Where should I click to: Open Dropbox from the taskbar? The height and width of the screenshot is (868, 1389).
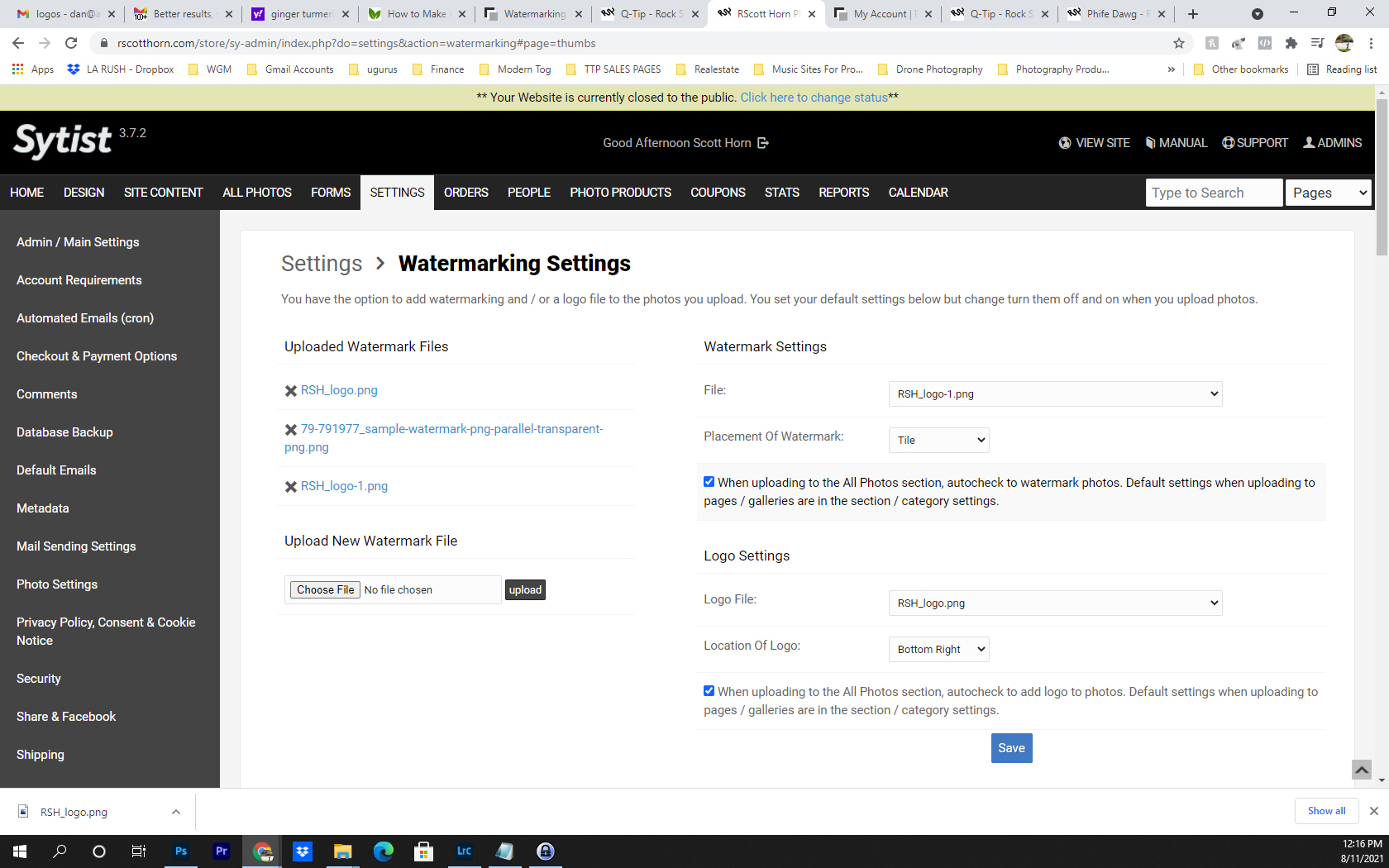(x=303, y=851)
